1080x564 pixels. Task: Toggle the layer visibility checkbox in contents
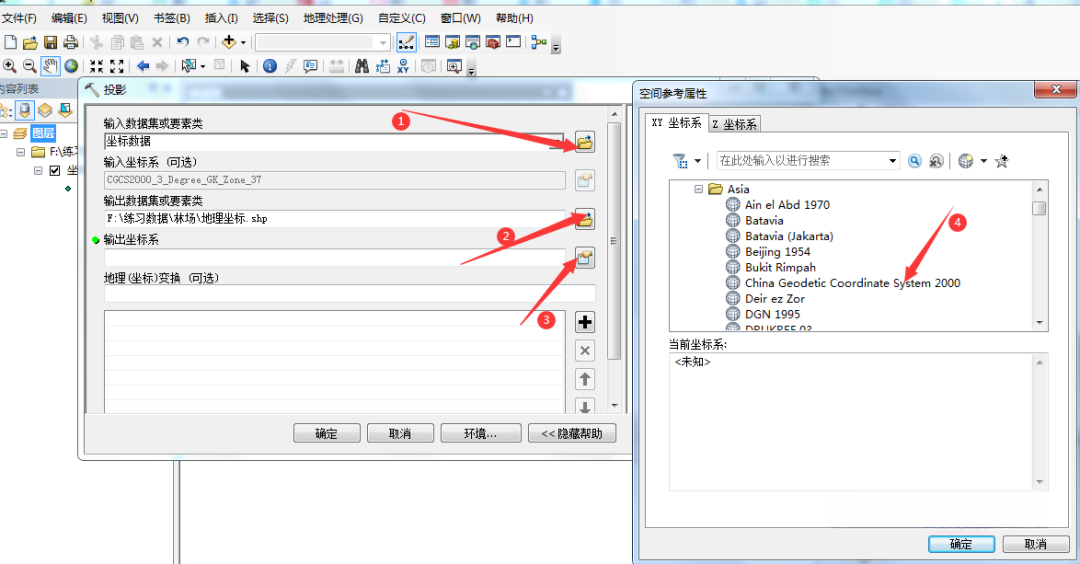pyautogui.click(x=55, y=170)
